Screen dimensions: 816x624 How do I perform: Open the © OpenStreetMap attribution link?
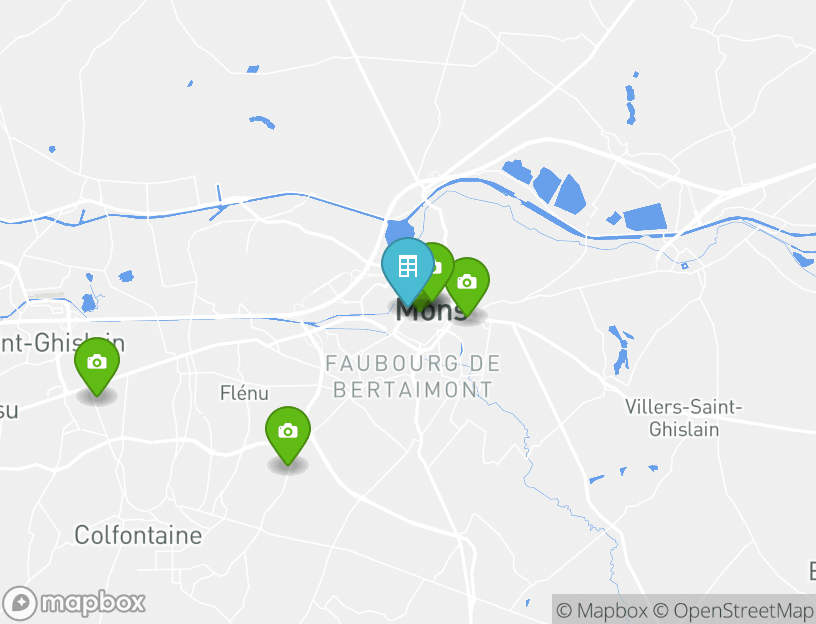tap(733, 610)
